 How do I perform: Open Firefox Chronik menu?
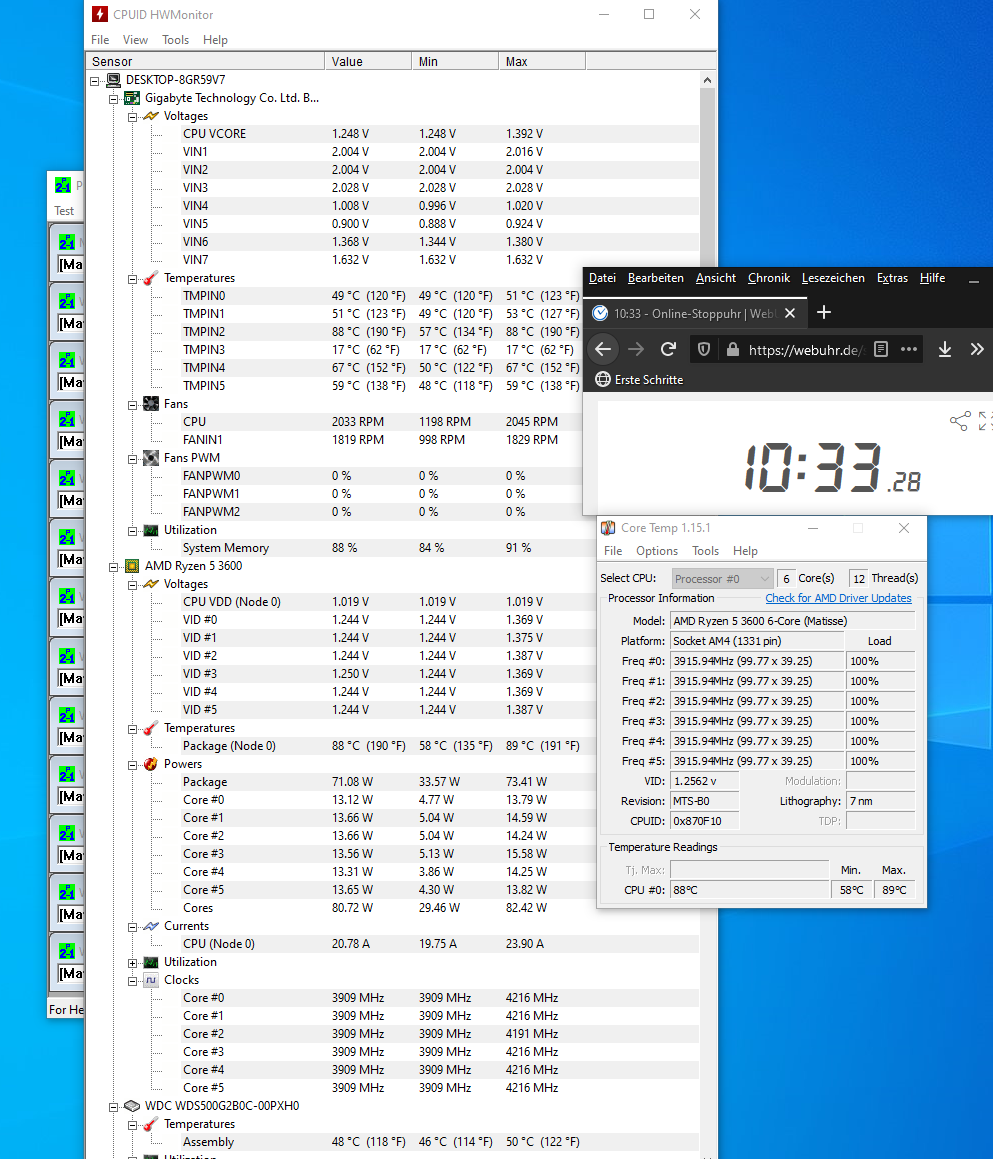point(769,278)
